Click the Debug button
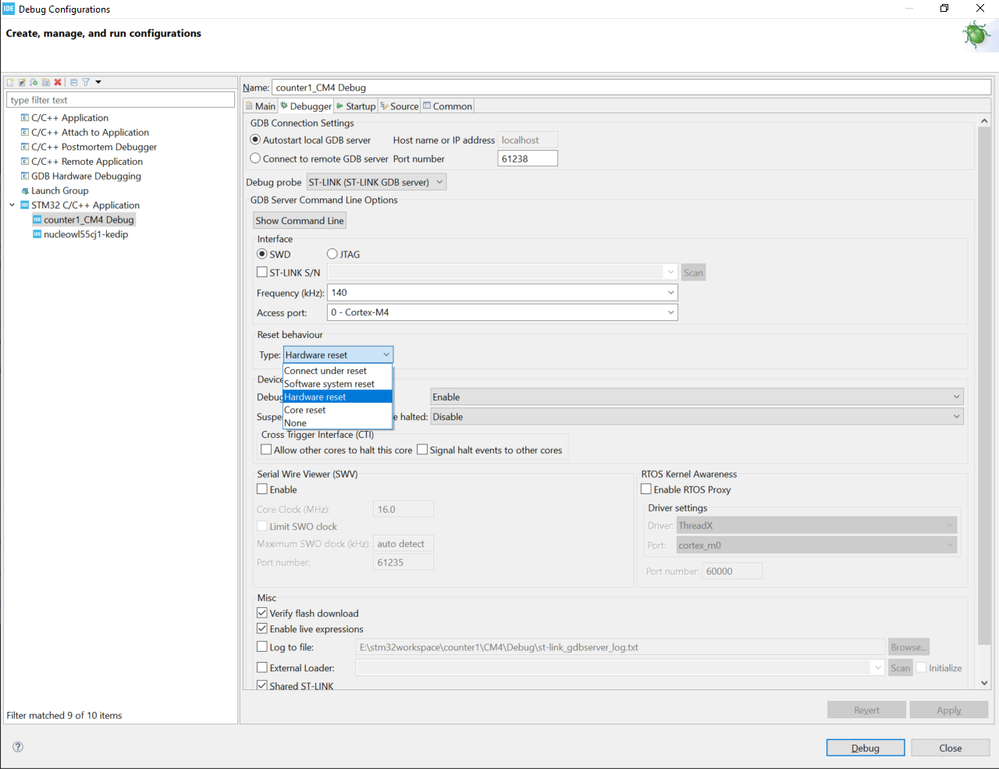The image size is (999, 769). (x=865, y=748)
